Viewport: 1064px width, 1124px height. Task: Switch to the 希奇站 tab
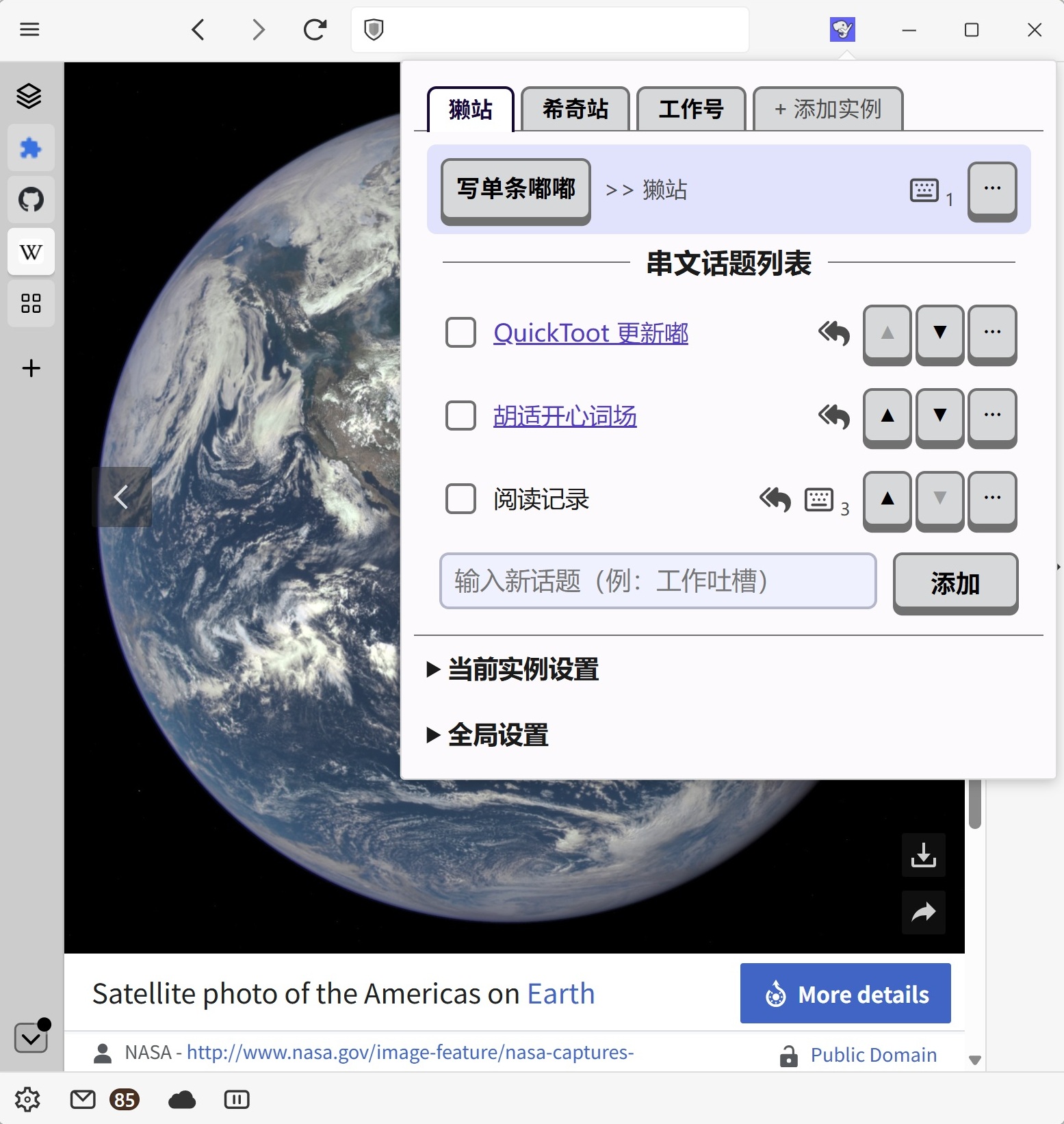[575, 109]
